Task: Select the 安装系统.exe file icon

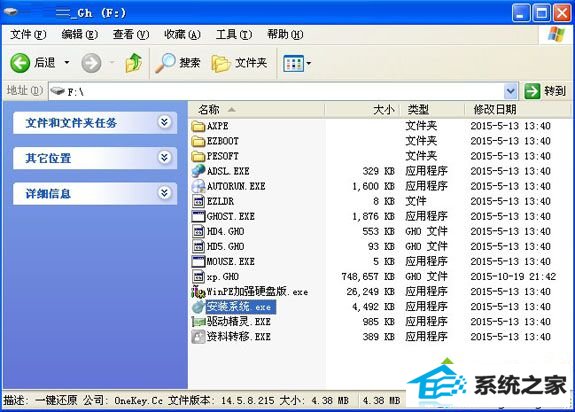Action: pos(198,307)
